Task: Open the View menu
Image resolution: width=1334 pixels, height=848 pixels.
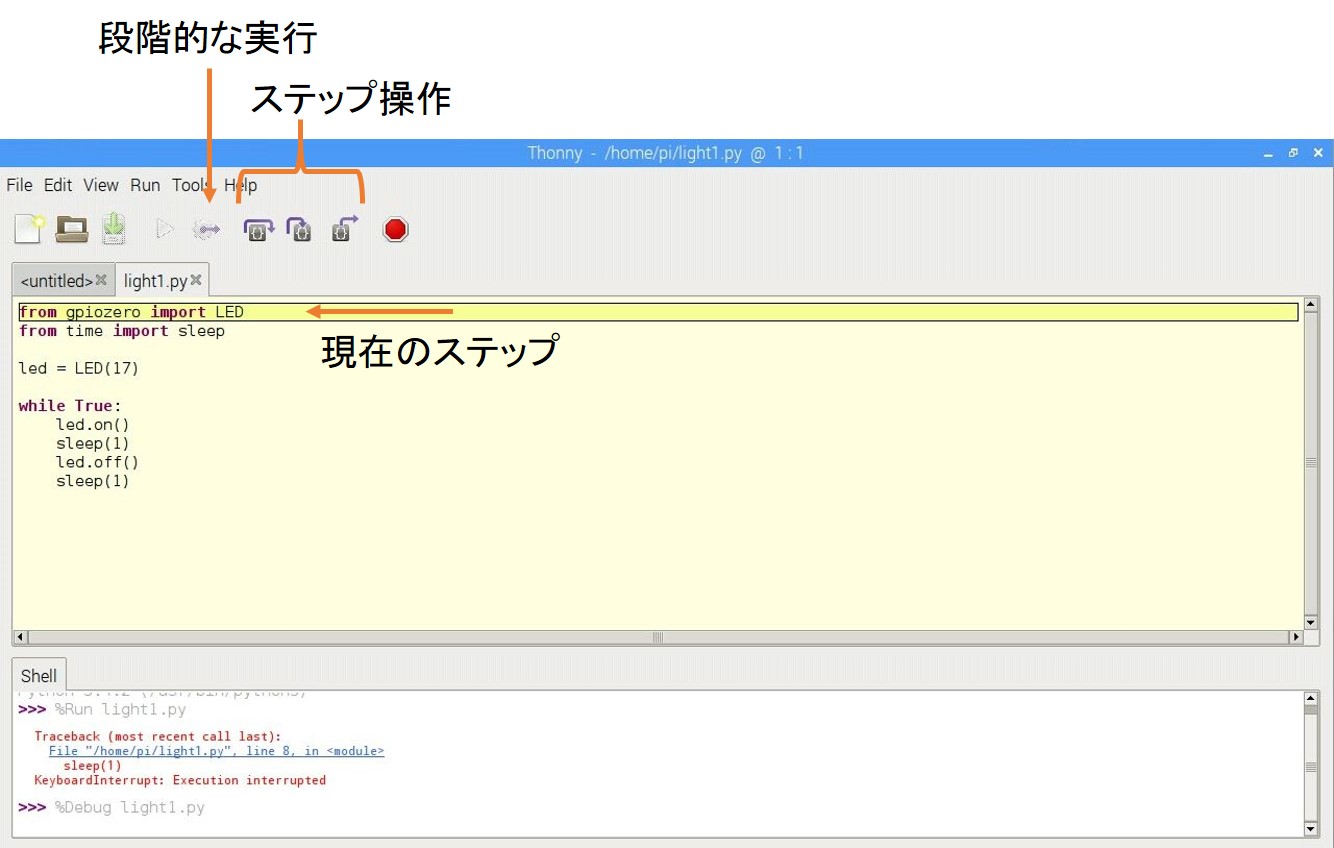Action: pyautogui.click(x=101, y=185)
